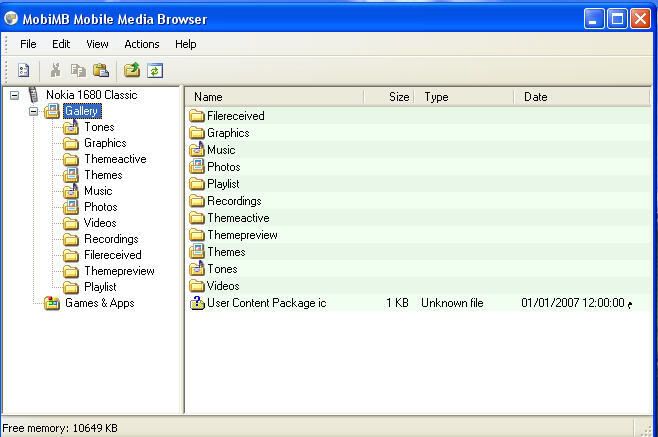This screenshot has width=658, height=437.
Task: Click the Up one level folder icon
Action: click(132, 70)
